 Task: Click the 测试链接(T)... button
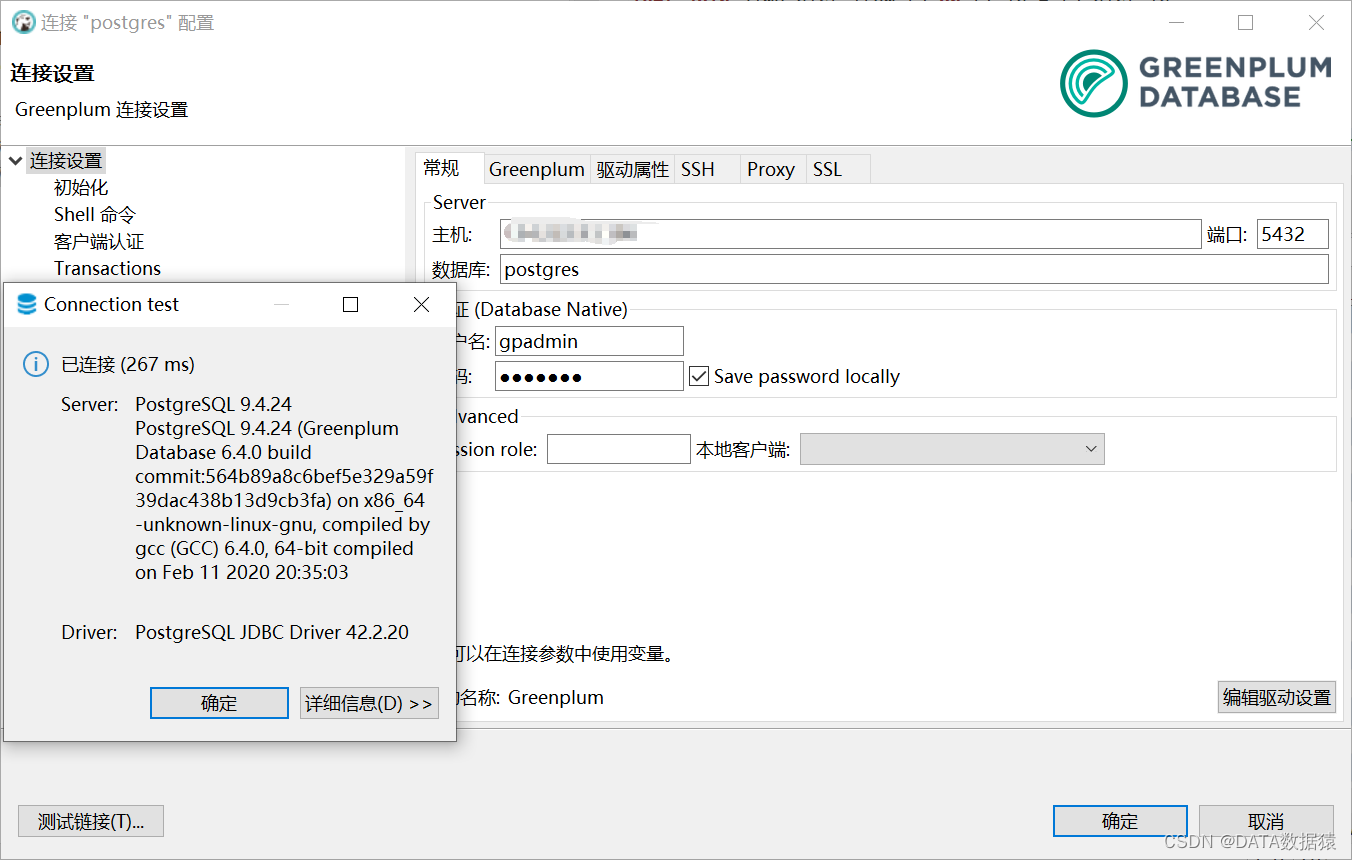pyautogui.click(x=91, y=822)
